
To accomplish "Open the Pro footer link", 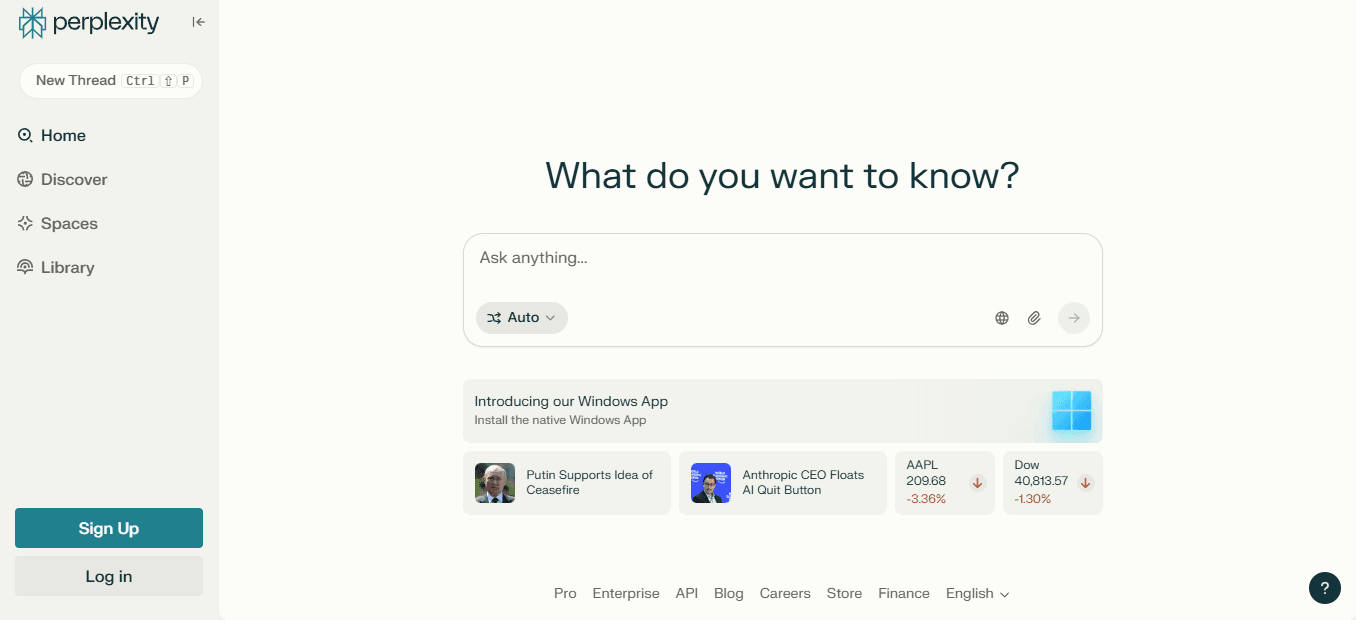I will pyautogui.click(x=565, y=594).
